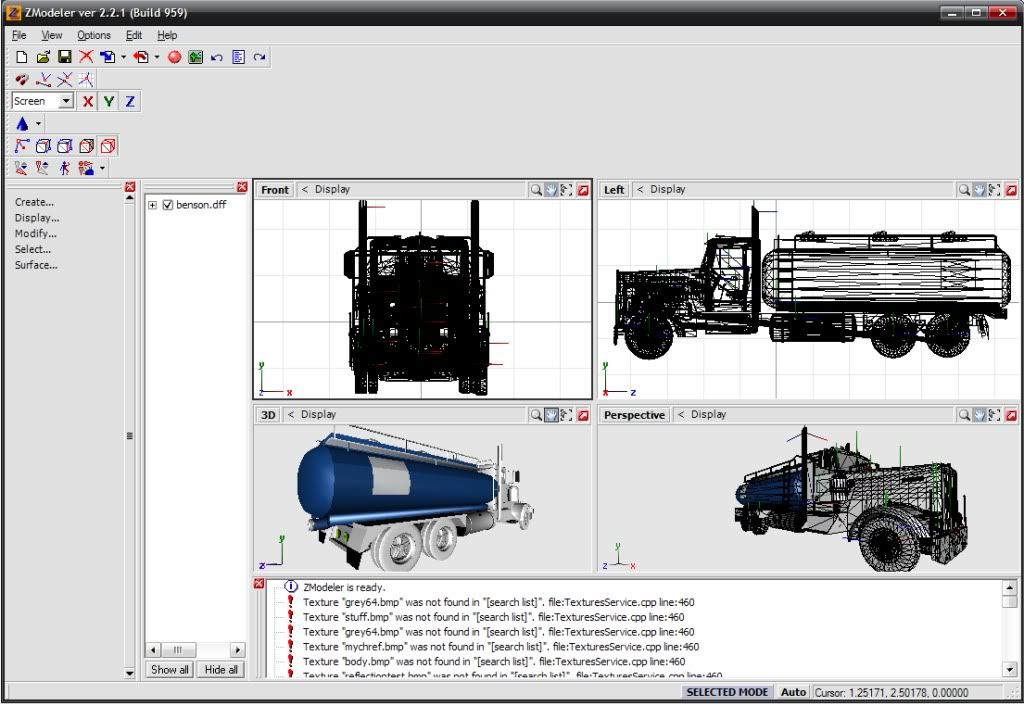Image resolution: width=1024 pixels, height=706 pixels.
Task: Open dropdown arrow on the last toolbar row
Action: point(103,168)
